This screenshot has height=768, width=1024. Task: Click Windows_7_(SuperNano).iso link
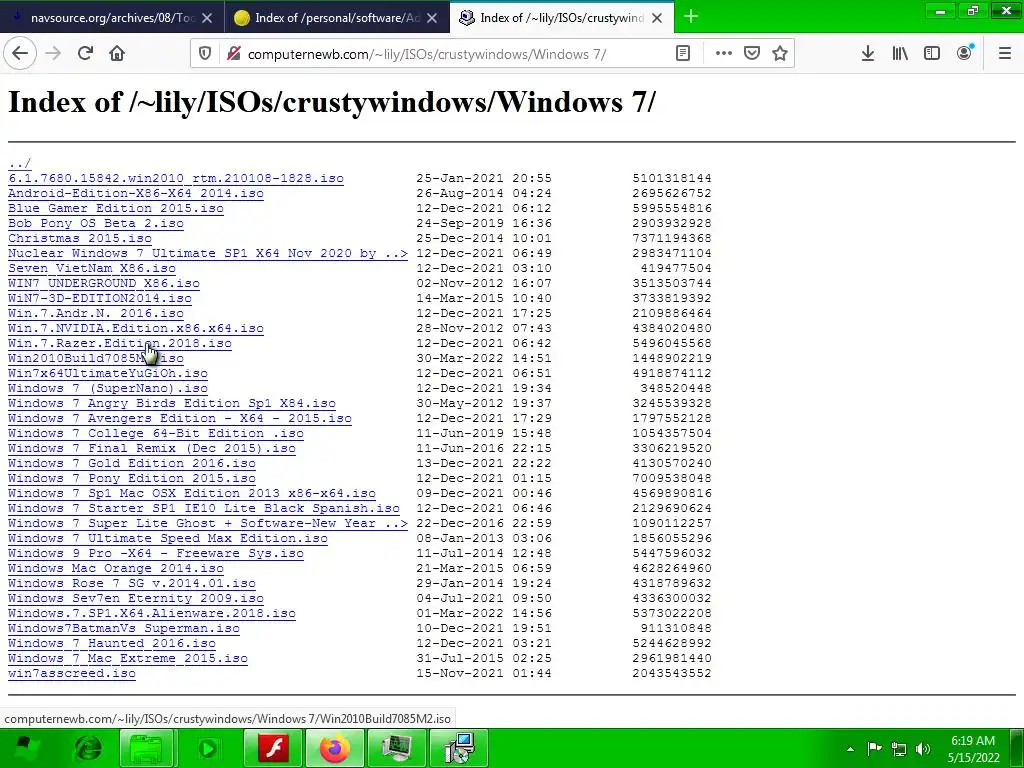[x=108, y=389]
